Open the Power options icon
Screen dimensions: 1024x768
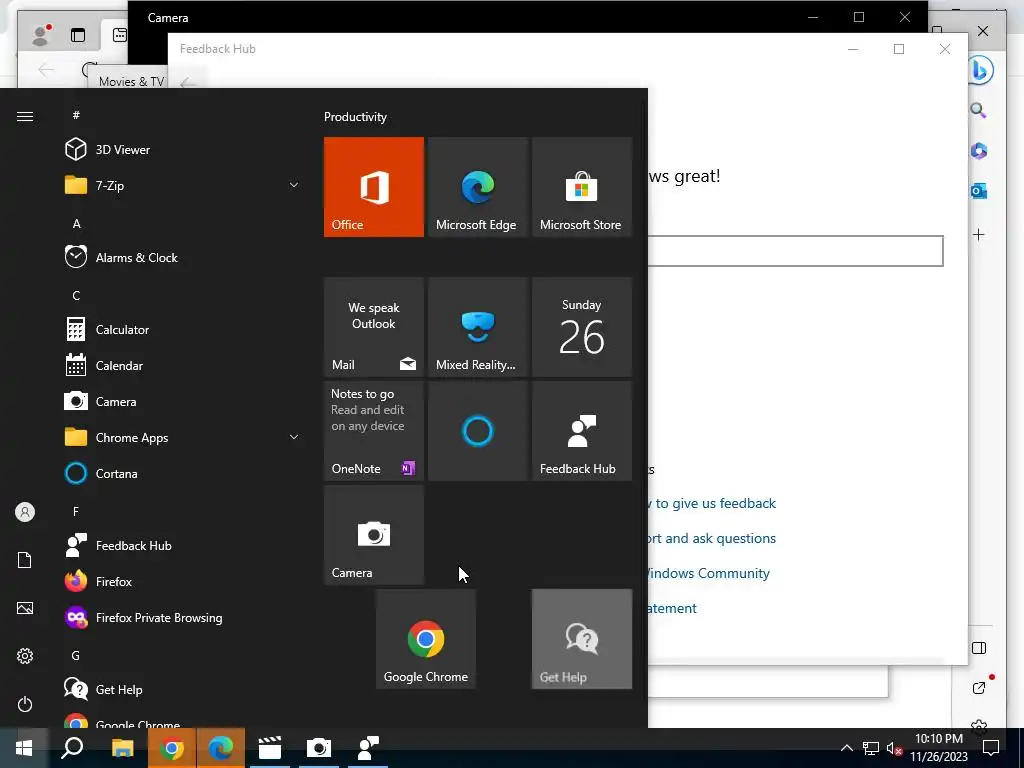(25, 704)
